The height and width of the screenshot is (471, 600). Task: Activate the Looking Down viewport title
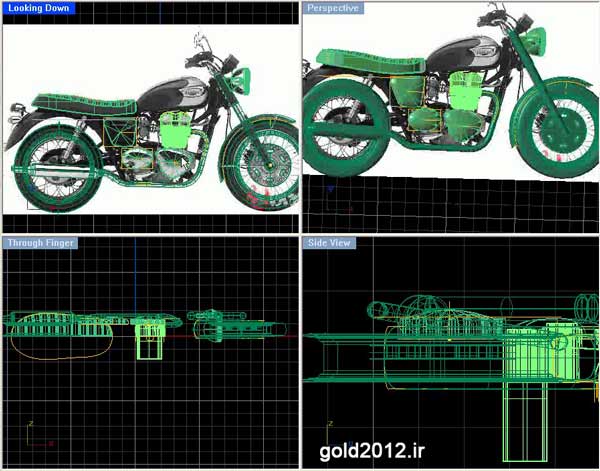[x=40, y=8]
